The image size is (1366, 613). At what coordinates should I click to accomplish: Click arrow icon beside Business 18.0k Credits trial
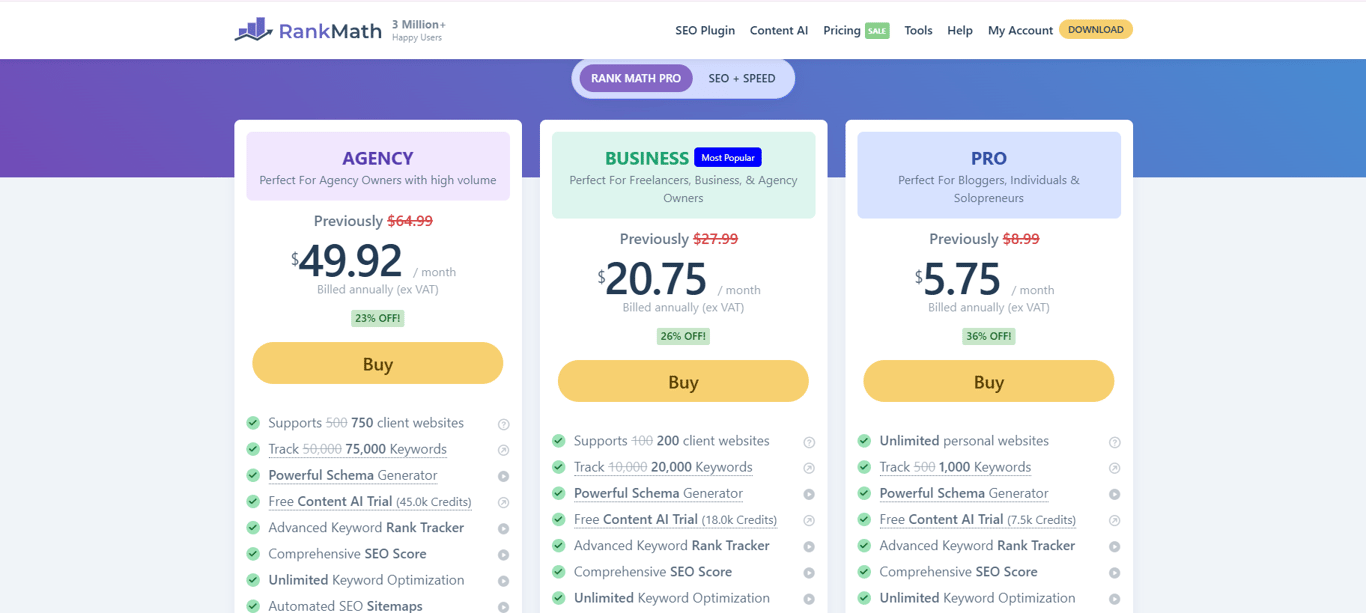pyautogui.click(x=809, y=520)
